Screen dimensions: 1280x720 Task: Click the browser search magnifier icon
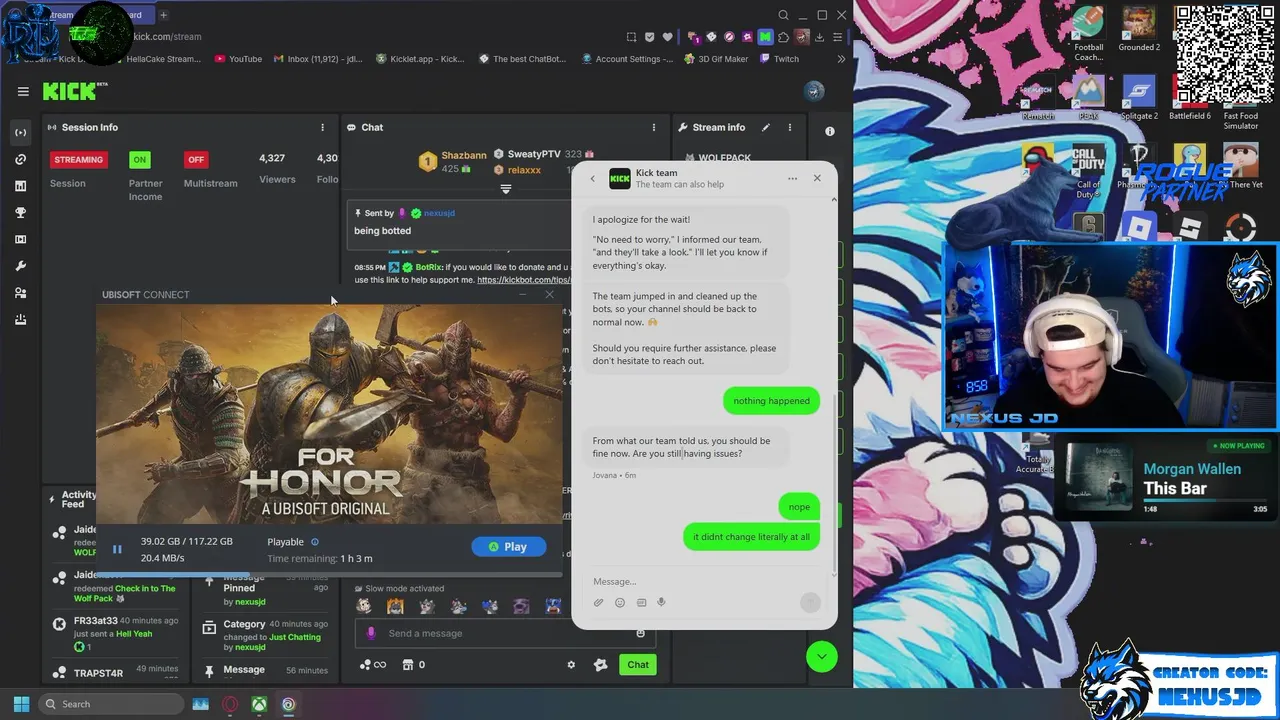(x=784, y=15)
